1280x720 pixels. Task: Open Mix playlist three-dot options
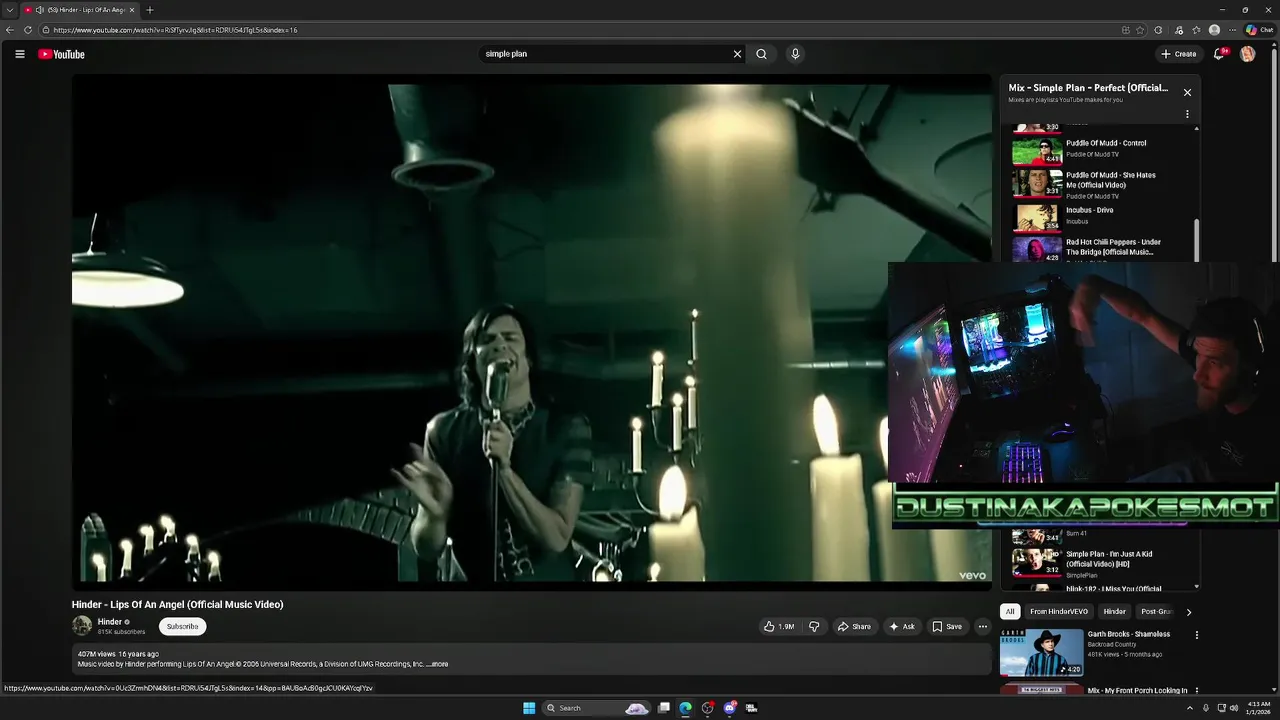[x=1187, y=114]
